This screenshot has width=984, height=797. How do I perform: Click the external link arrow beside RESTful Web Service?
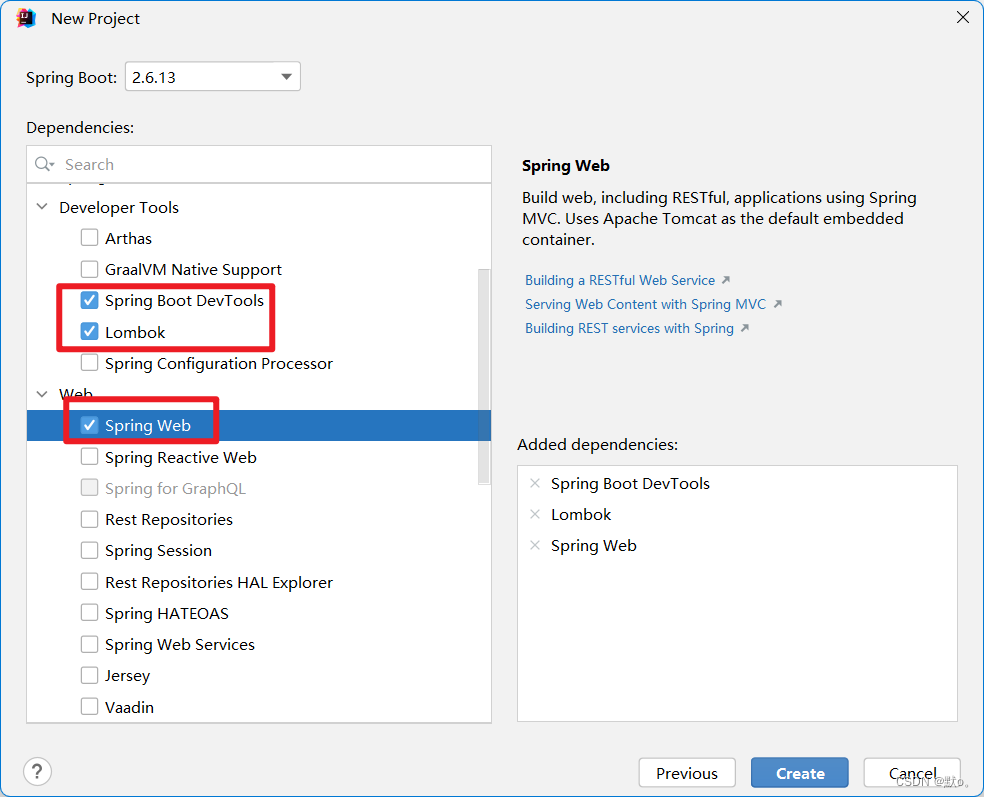tap(724, 280)
